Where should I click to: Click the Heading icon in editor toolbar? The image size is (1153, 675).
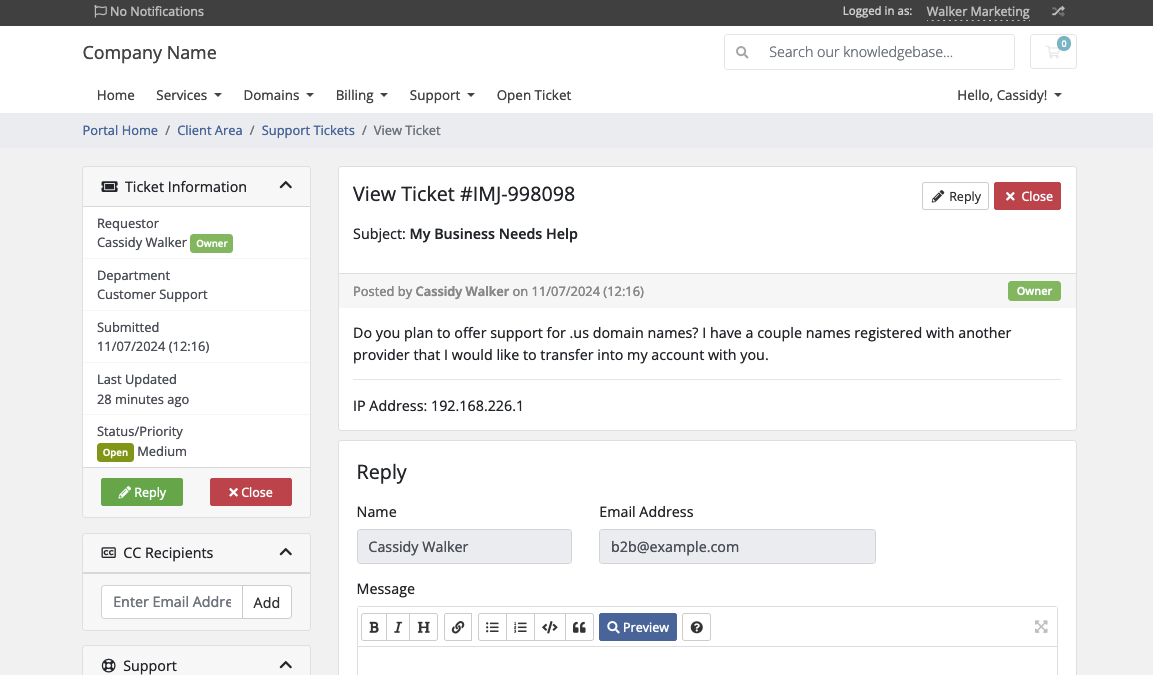pos(424,627)
